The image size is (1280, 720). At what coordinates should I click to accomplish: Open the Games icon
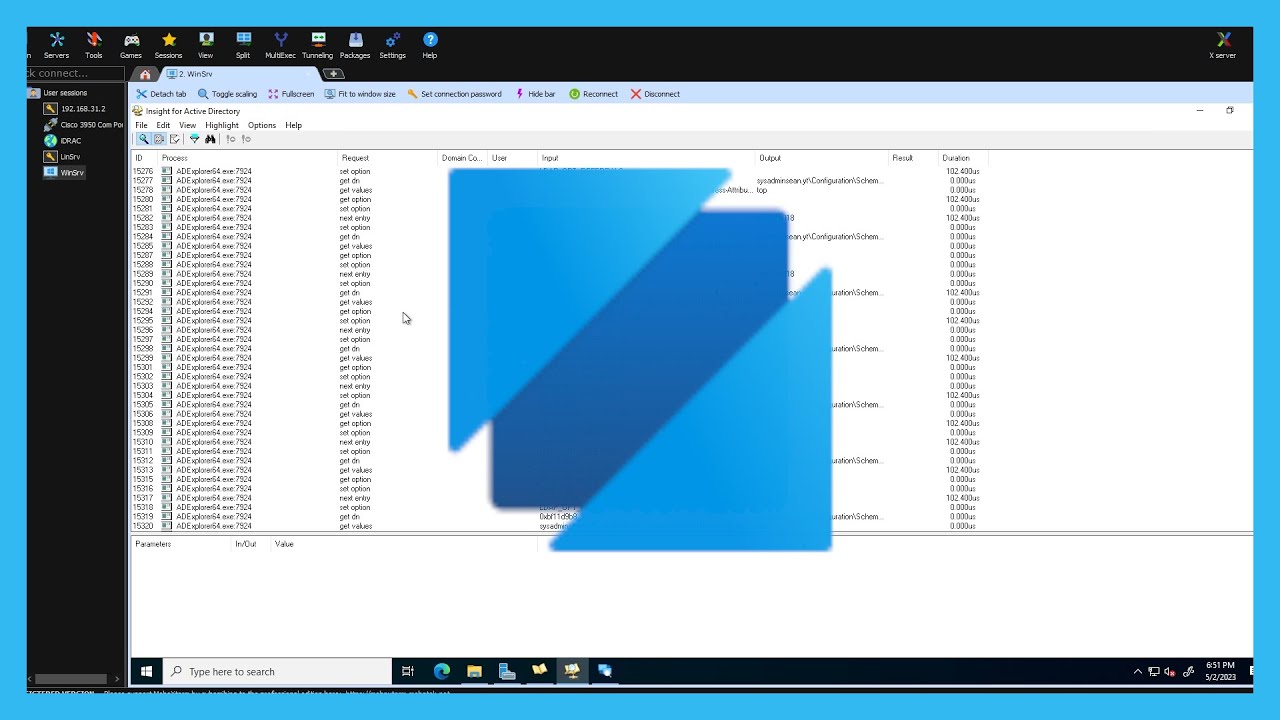pos(131,45)
